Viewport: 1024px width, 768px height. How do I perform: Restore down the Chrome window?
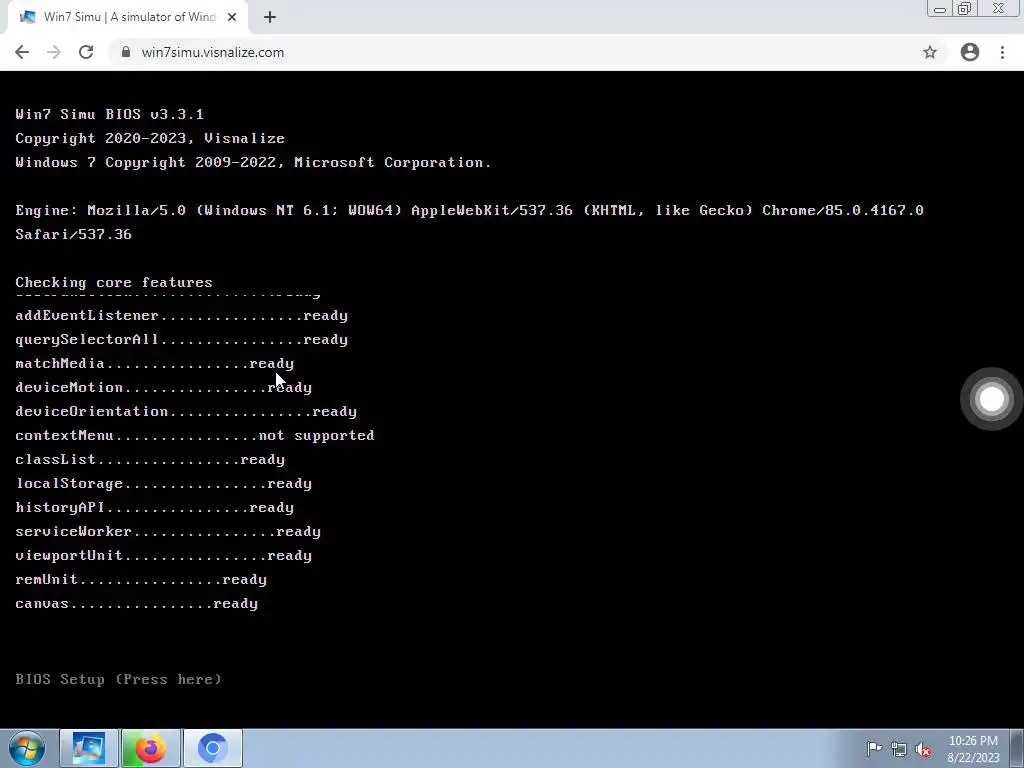965,9
